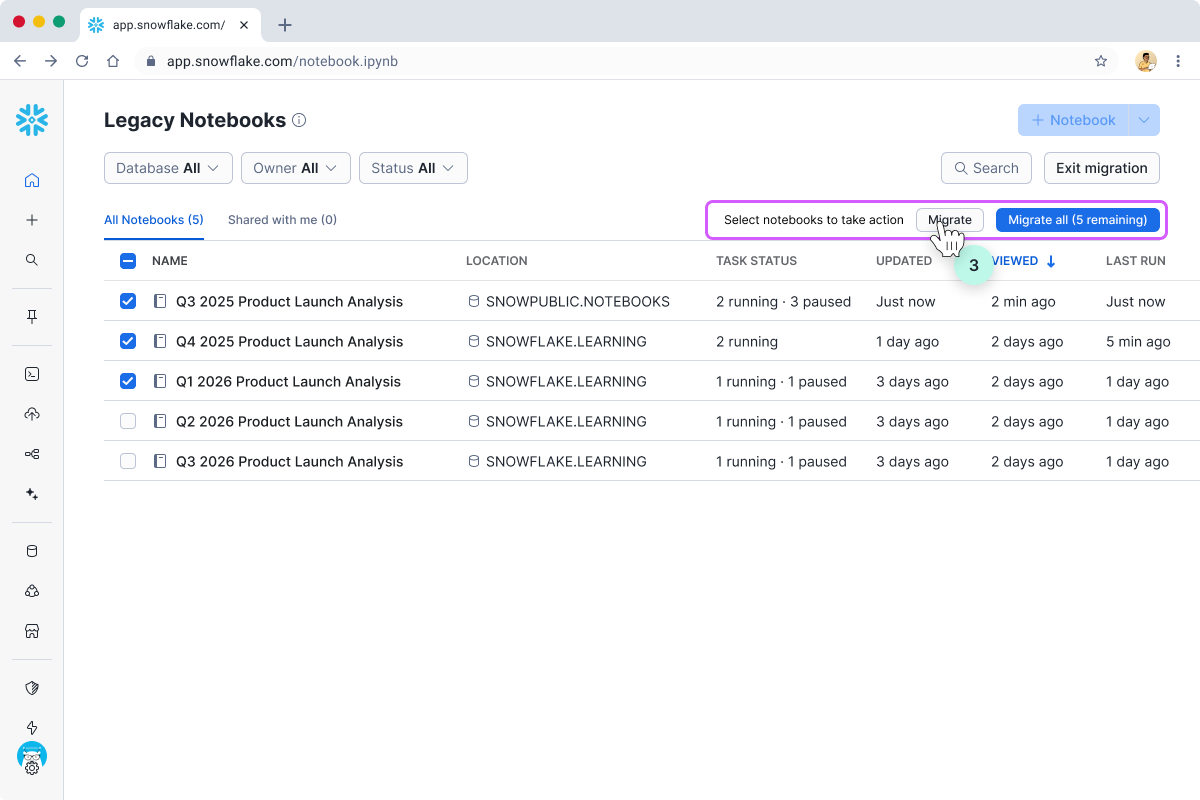This screenshot has height=800, width=1200.
Task: Open the Database All filter dropdown
Action: [x=168, y=168]
